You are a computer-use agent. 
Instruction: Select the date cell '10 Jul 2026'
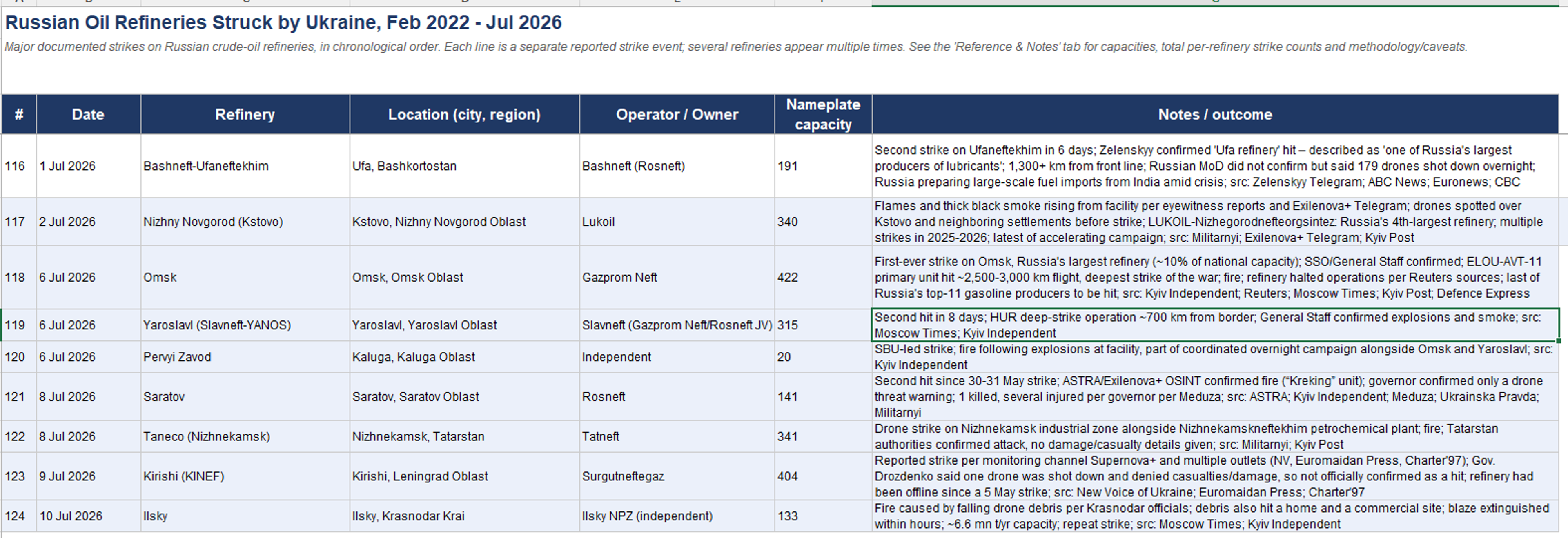pyautogui.click(x=88, y=516)
